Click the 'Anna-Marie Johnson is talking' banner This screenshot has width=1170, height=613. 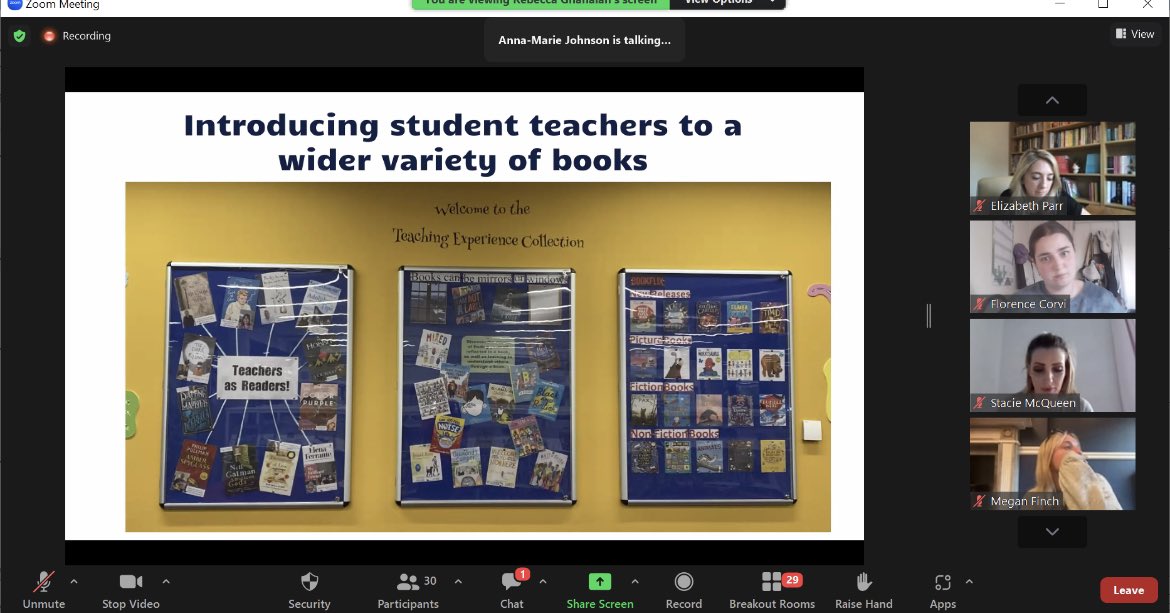pos(584,40)
